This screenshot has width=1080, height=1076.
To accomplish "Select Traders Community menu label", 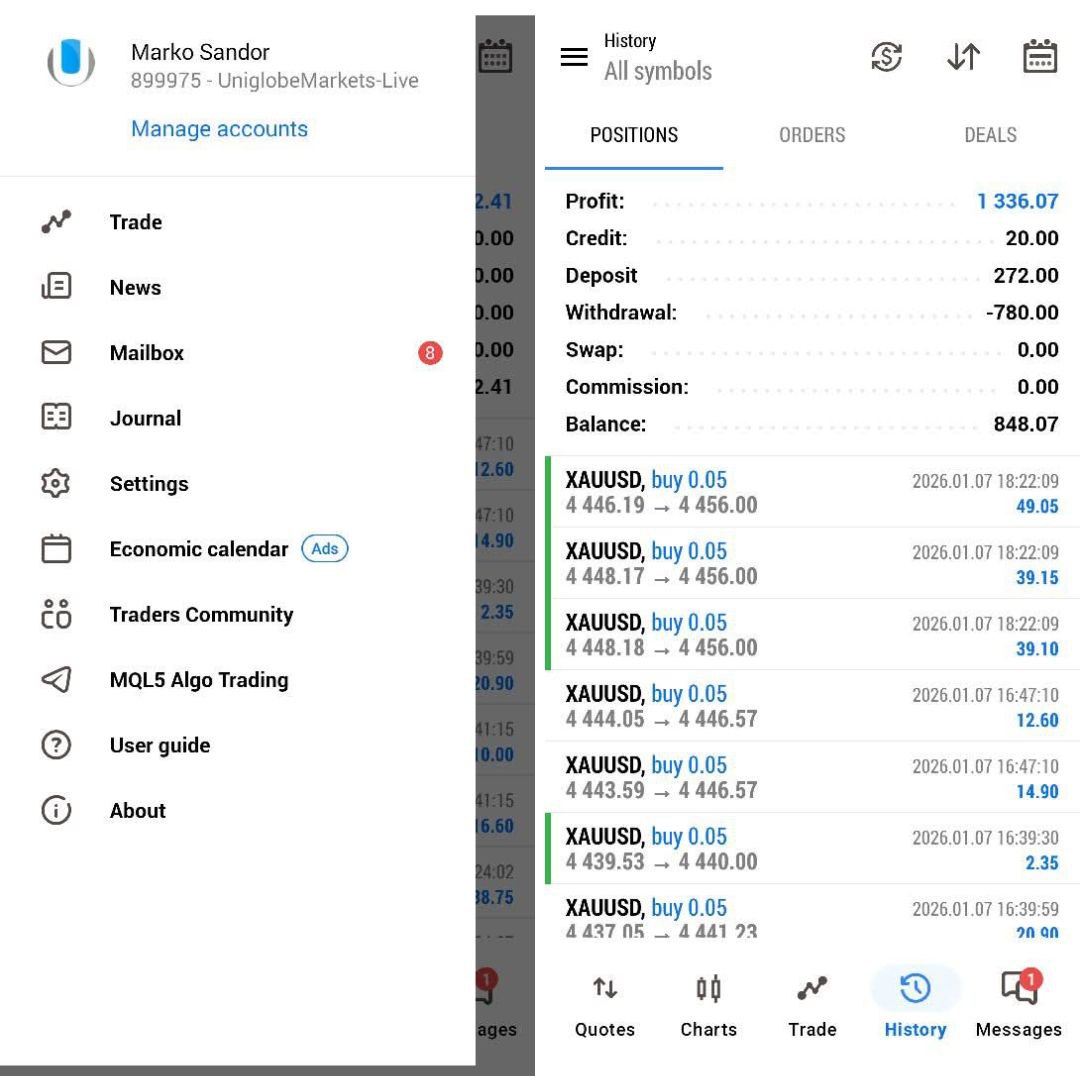I will coord(201,614).
